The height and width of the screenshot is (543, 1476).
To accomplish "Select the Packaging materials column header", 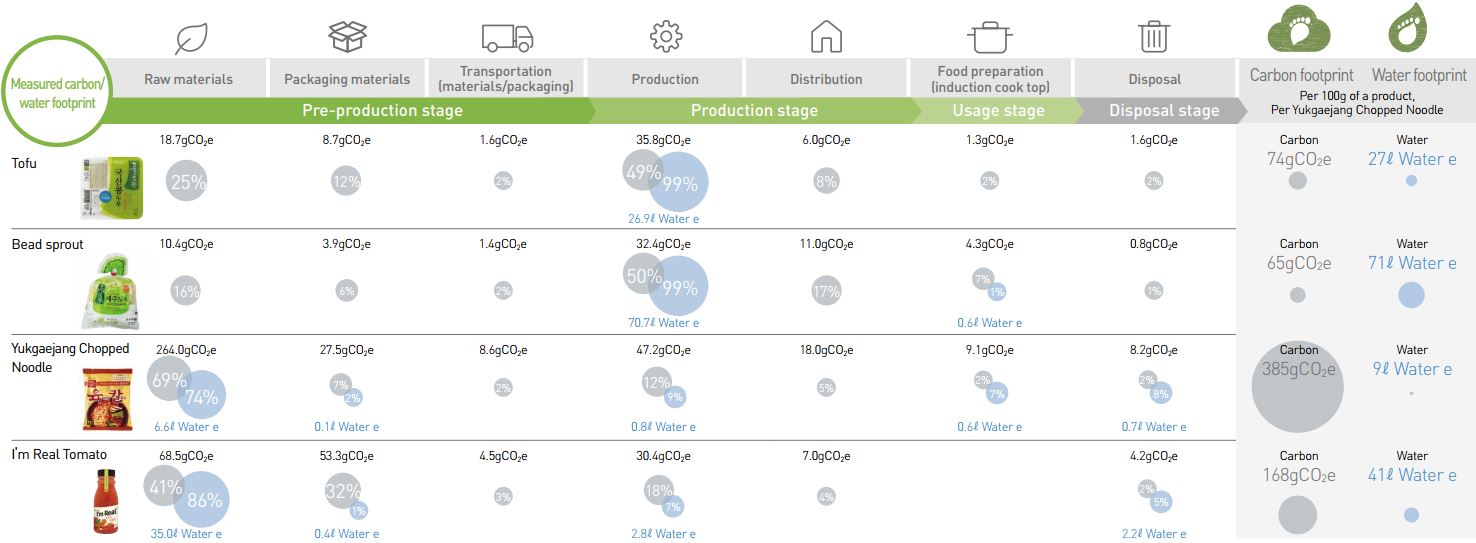I will coord(347,79).
